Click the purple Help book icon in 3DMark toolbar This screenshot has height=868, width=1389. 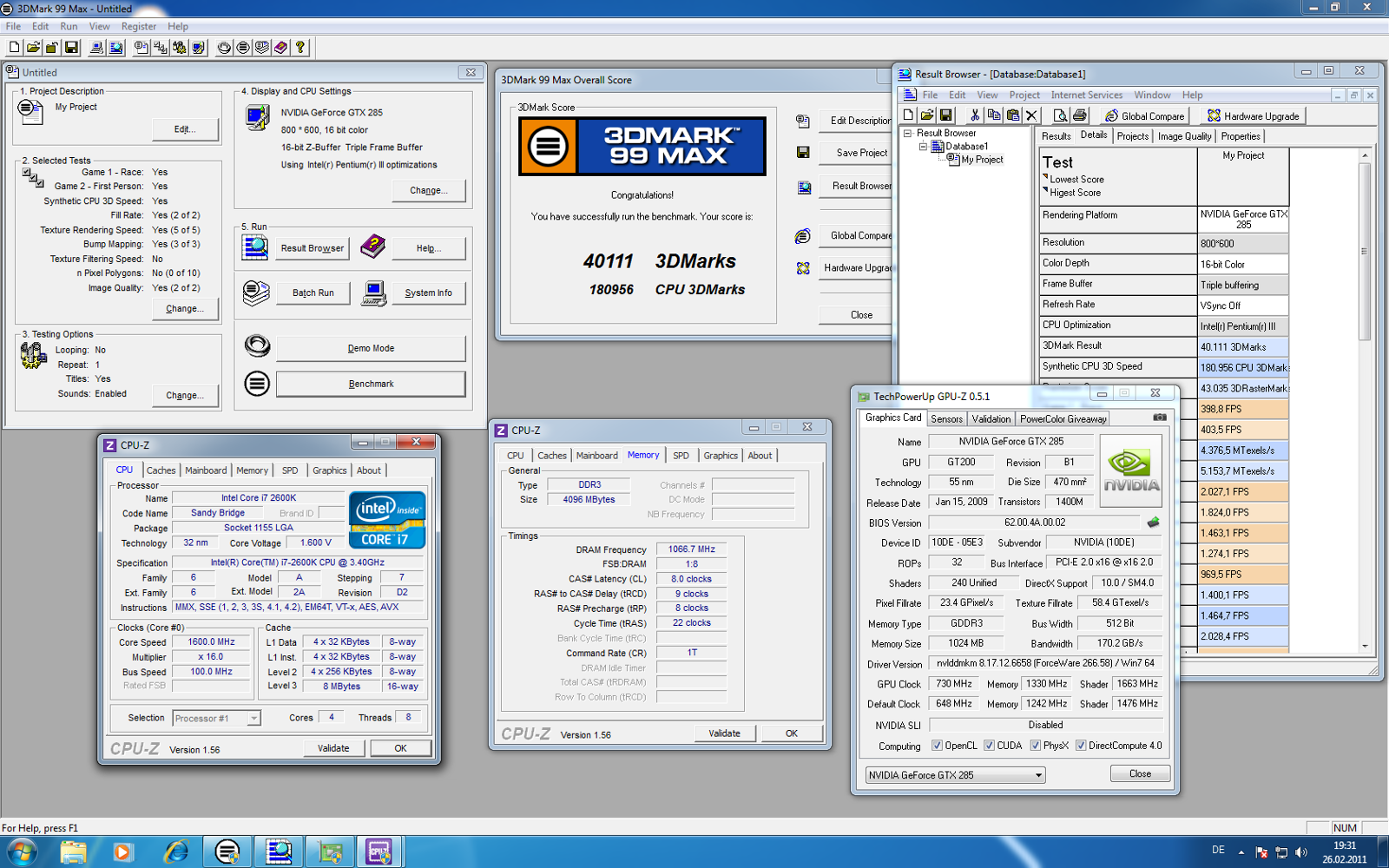pyautogui.click(x=281, y=48)
